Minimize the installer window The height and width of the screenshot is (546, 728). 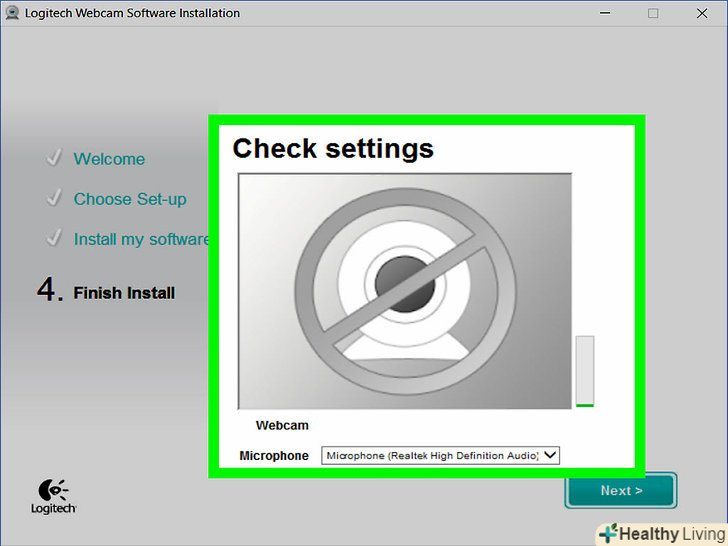(x=604, y=13)
